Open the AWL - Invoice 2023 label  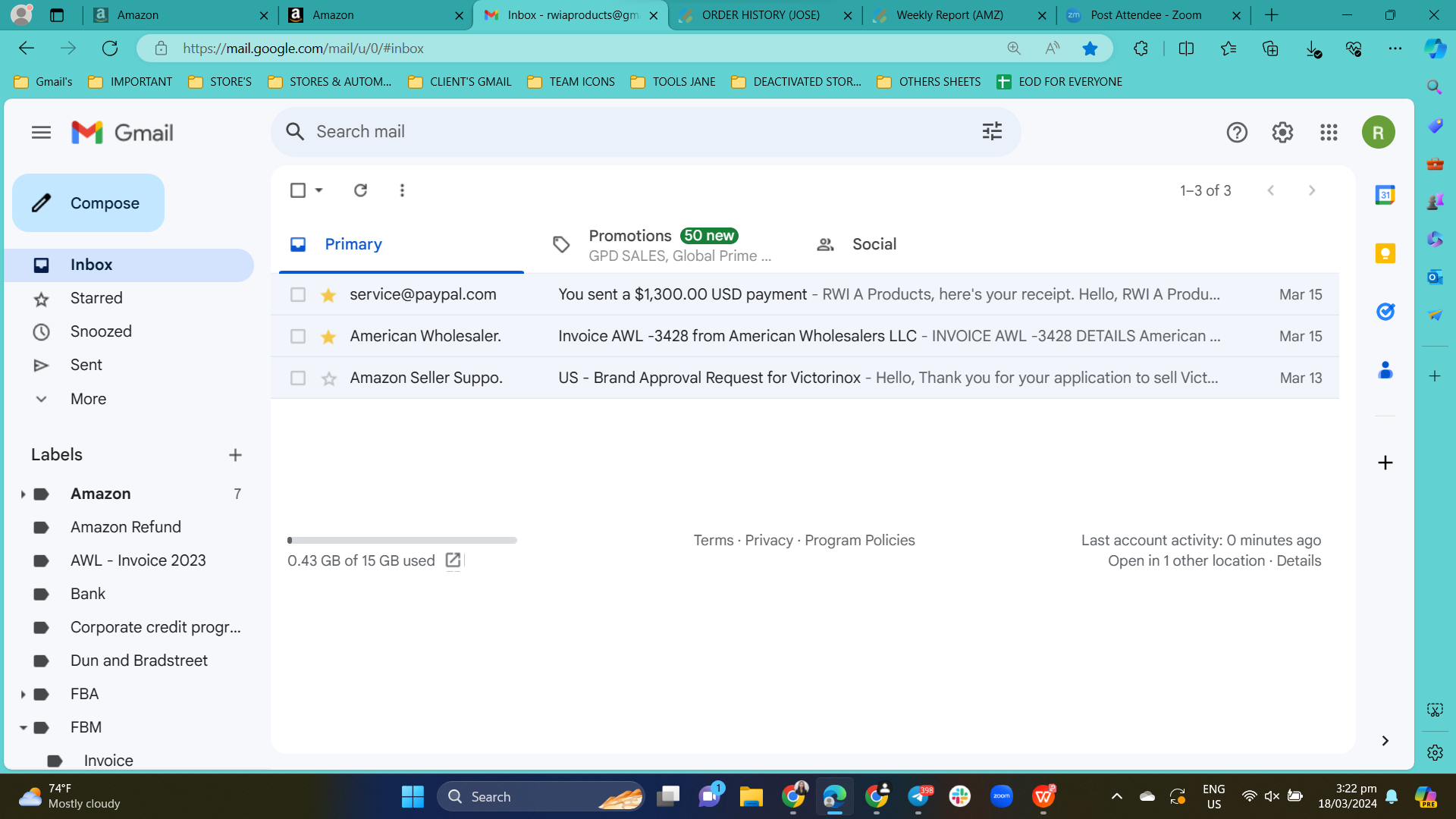(x=138, y=560)
